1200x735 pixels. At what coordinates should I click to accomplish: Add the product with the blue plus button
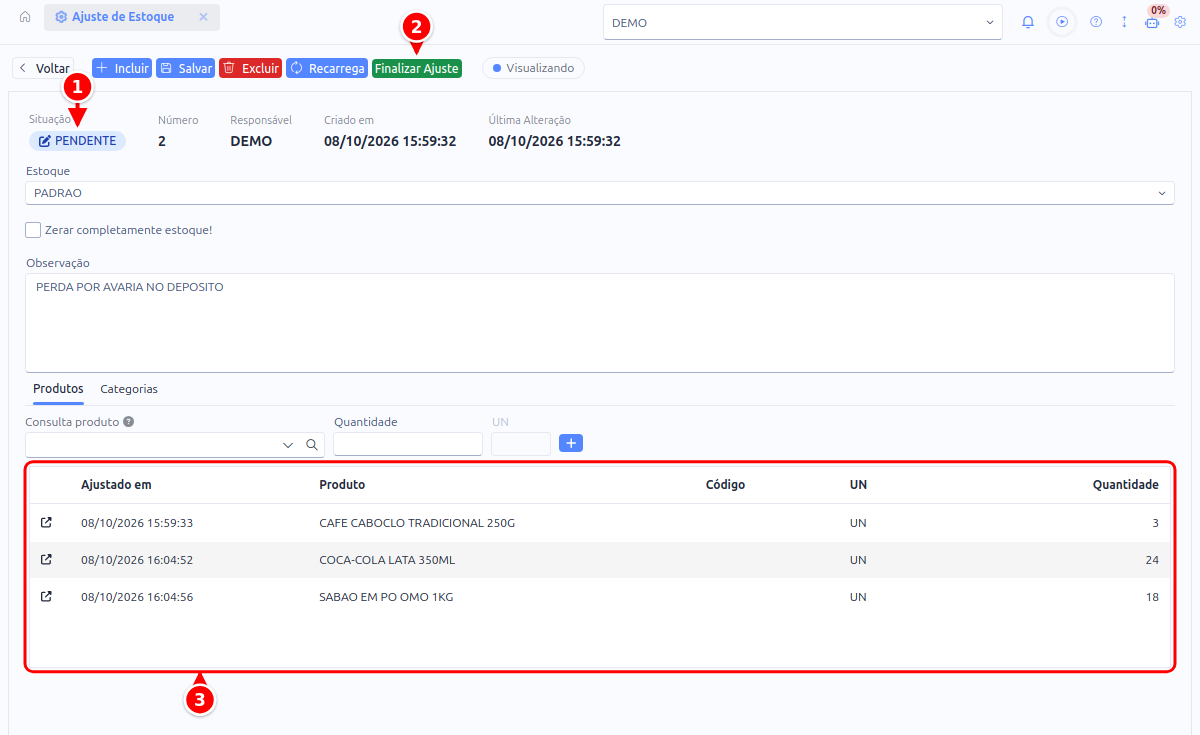pyautogui.click(x=571, y=443)
